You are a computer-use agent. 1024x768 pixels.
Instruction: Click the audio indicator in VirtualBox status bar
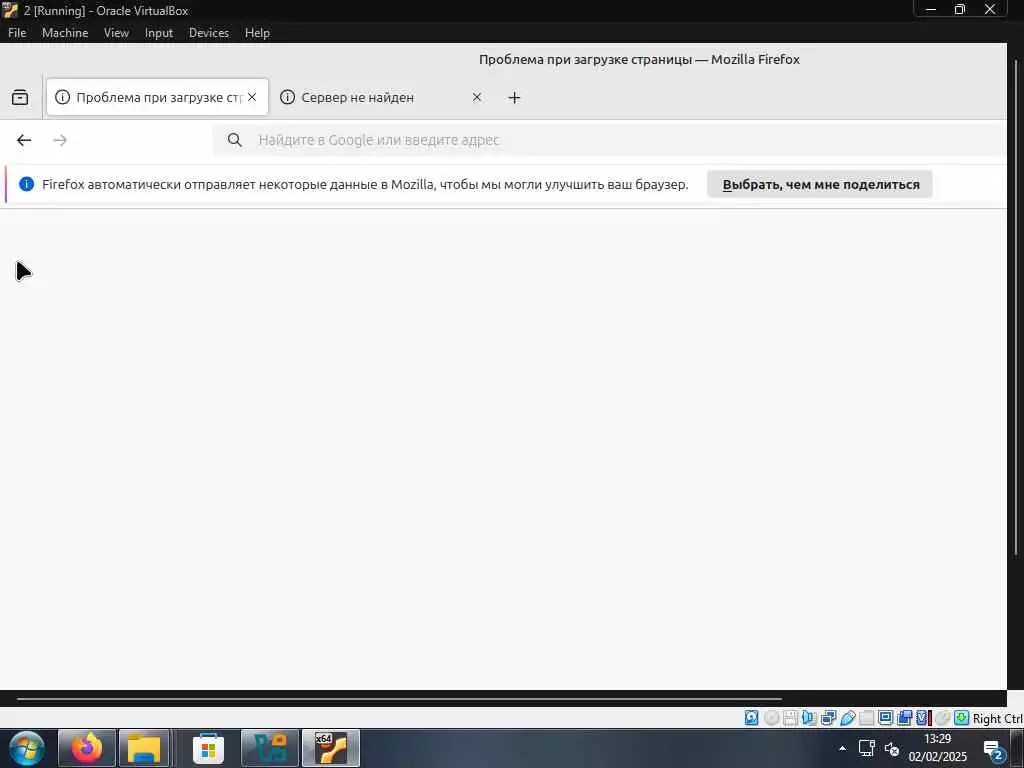tap(809, 718)
